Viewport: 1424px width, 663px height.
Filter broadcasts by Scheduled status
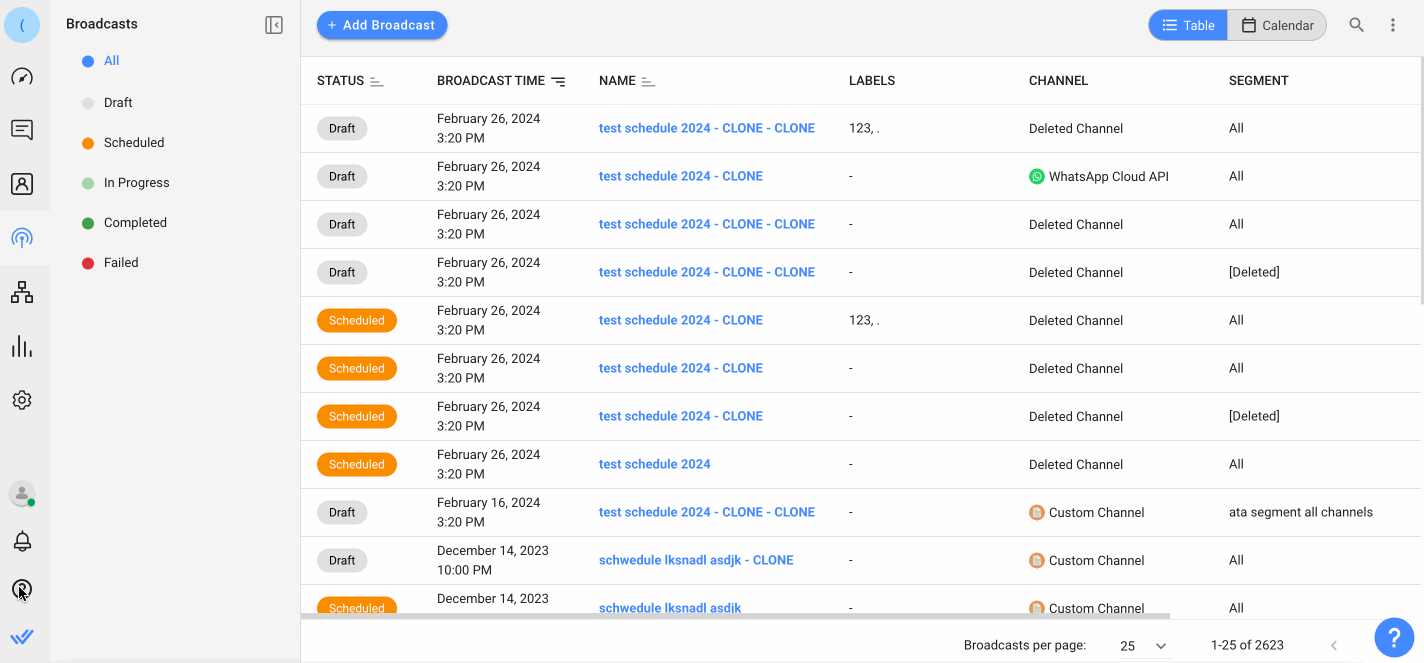(133, 143)
